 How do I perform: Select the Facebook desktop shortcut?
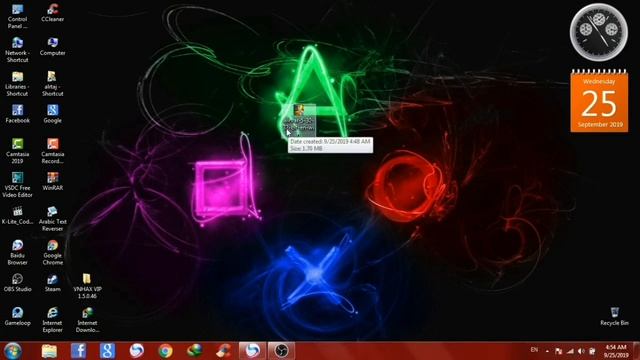[18, 113]
